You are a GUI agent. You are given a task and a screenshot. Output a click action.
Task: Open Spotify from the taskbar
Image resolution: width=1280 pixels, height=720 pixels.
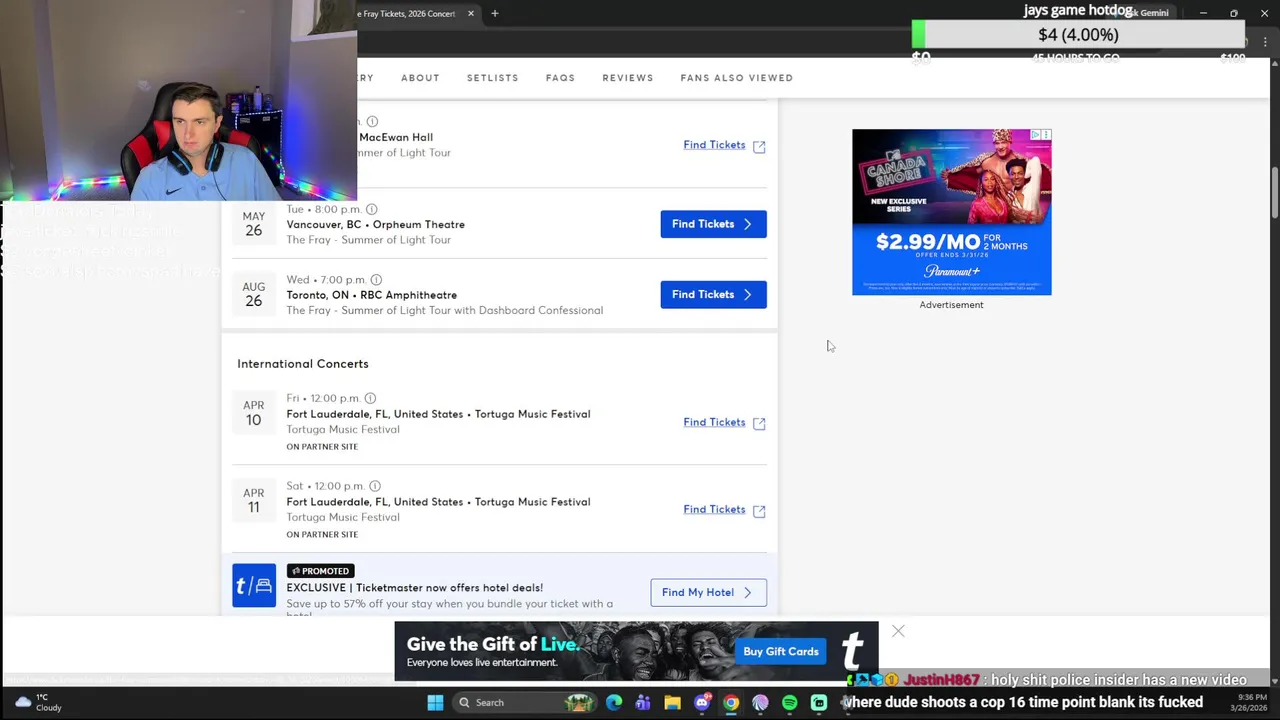790,702
